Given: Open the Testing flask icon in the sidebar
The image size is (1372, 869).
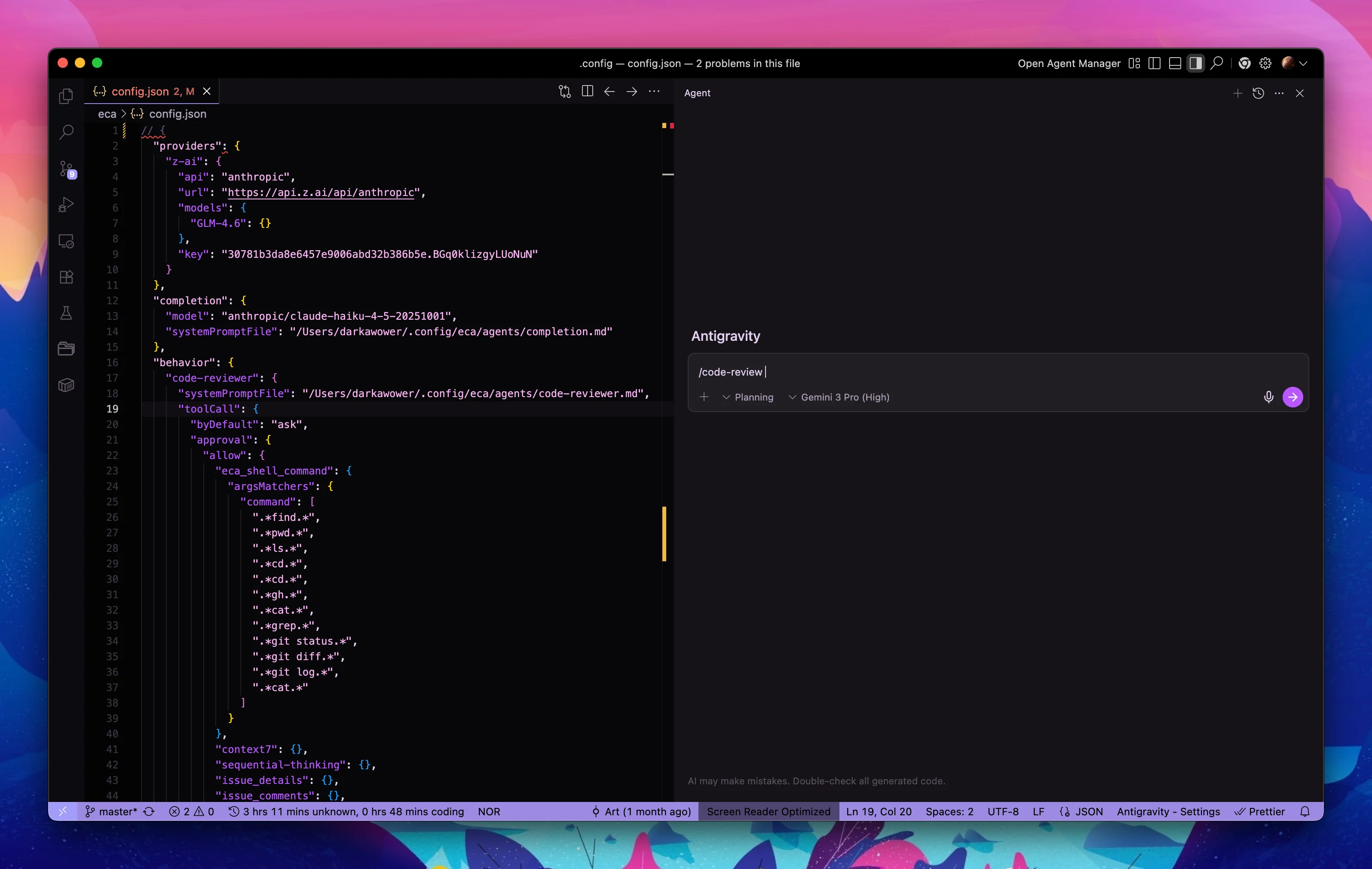Looking at the screenshot, I should 66,313.
